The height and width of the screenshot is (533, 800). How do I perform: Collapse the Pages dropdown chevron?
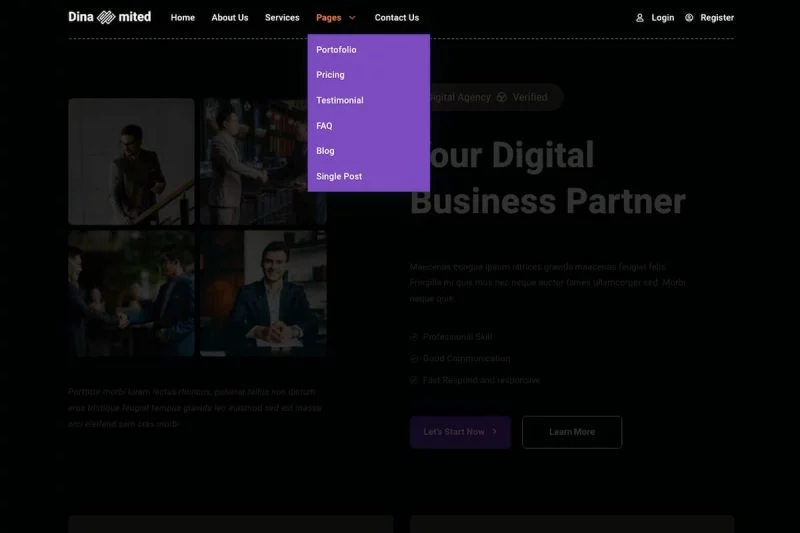click(352, 18)
